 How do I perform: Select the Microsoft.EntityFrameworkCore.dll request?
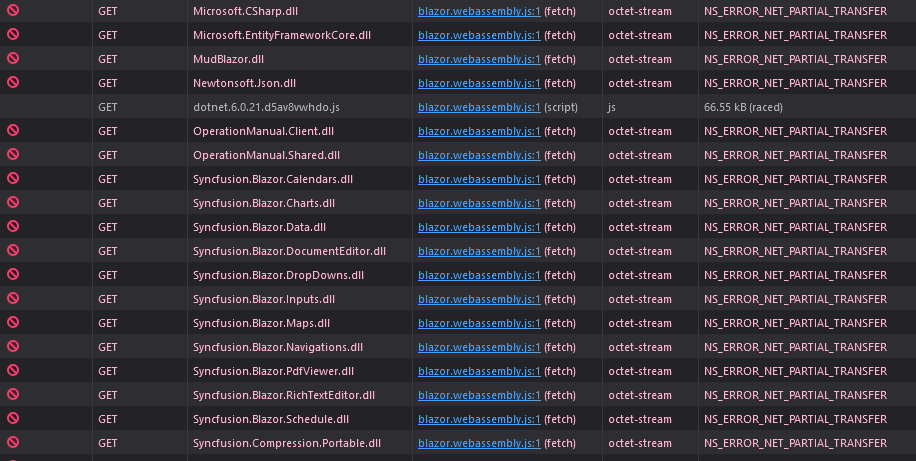tap(282, 35)
